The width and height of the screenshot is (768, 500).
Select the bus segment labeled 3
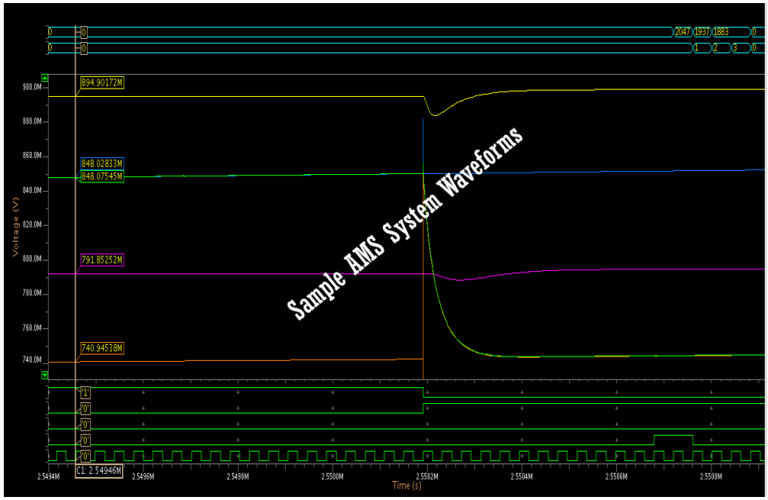(741, 48)
